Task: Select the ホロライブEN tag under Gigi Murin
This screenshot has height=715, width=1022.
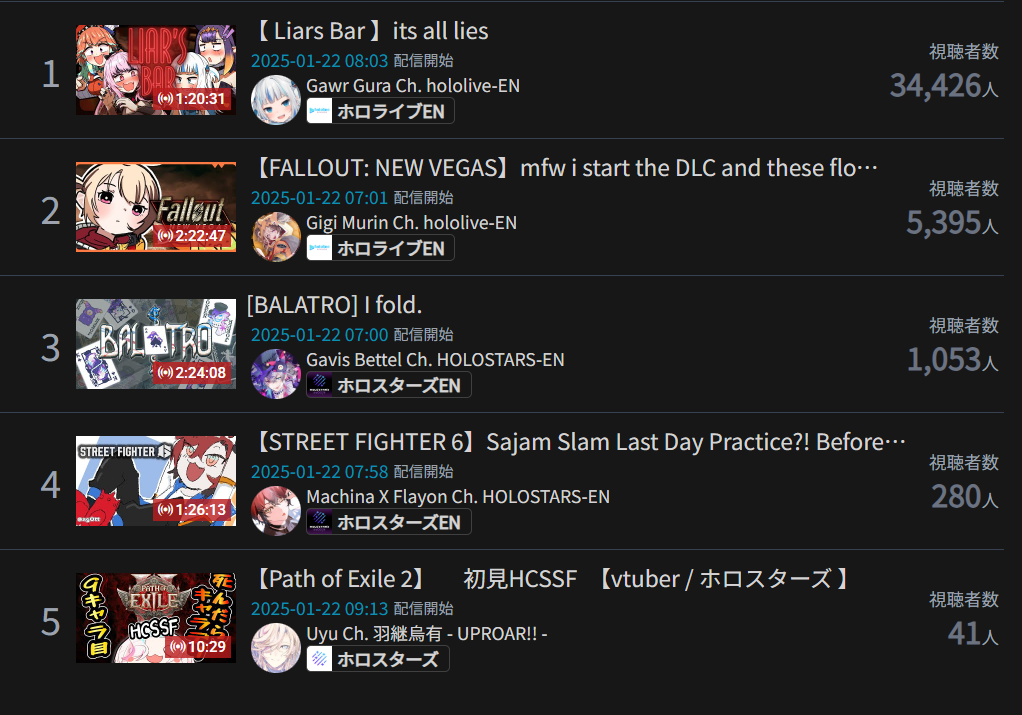Action: (381, 248)
